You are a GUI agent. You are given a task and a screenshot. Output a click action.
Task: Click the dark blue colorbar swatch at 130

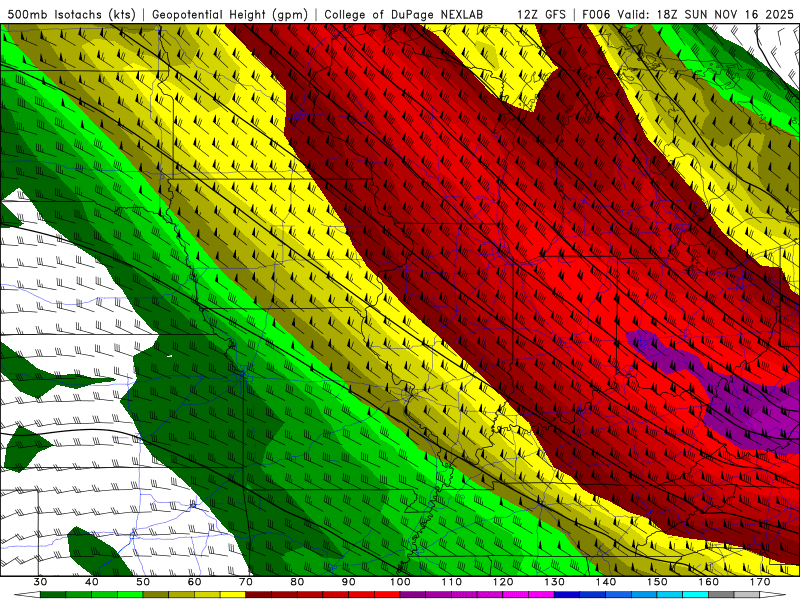pos(567,595)
